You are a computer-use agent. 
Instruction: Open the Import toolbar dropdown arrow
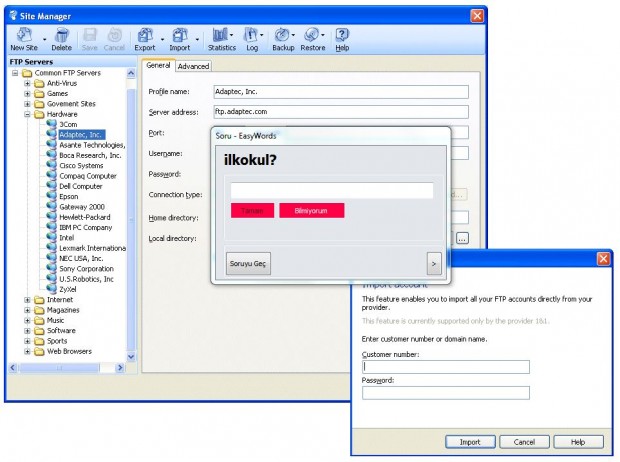tap(197, 40)
